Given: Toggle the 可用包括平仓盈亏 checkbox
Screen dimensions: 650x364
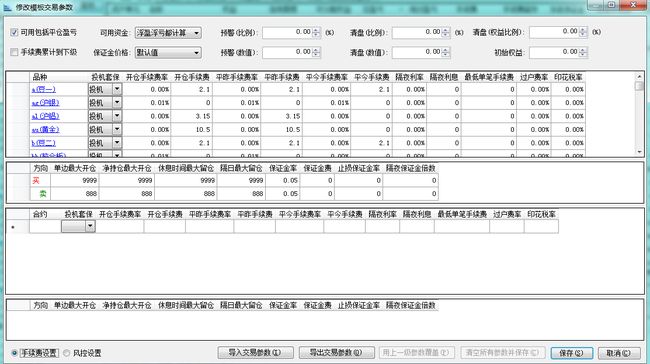Looking at the screenshot, I should coord(14,32).
